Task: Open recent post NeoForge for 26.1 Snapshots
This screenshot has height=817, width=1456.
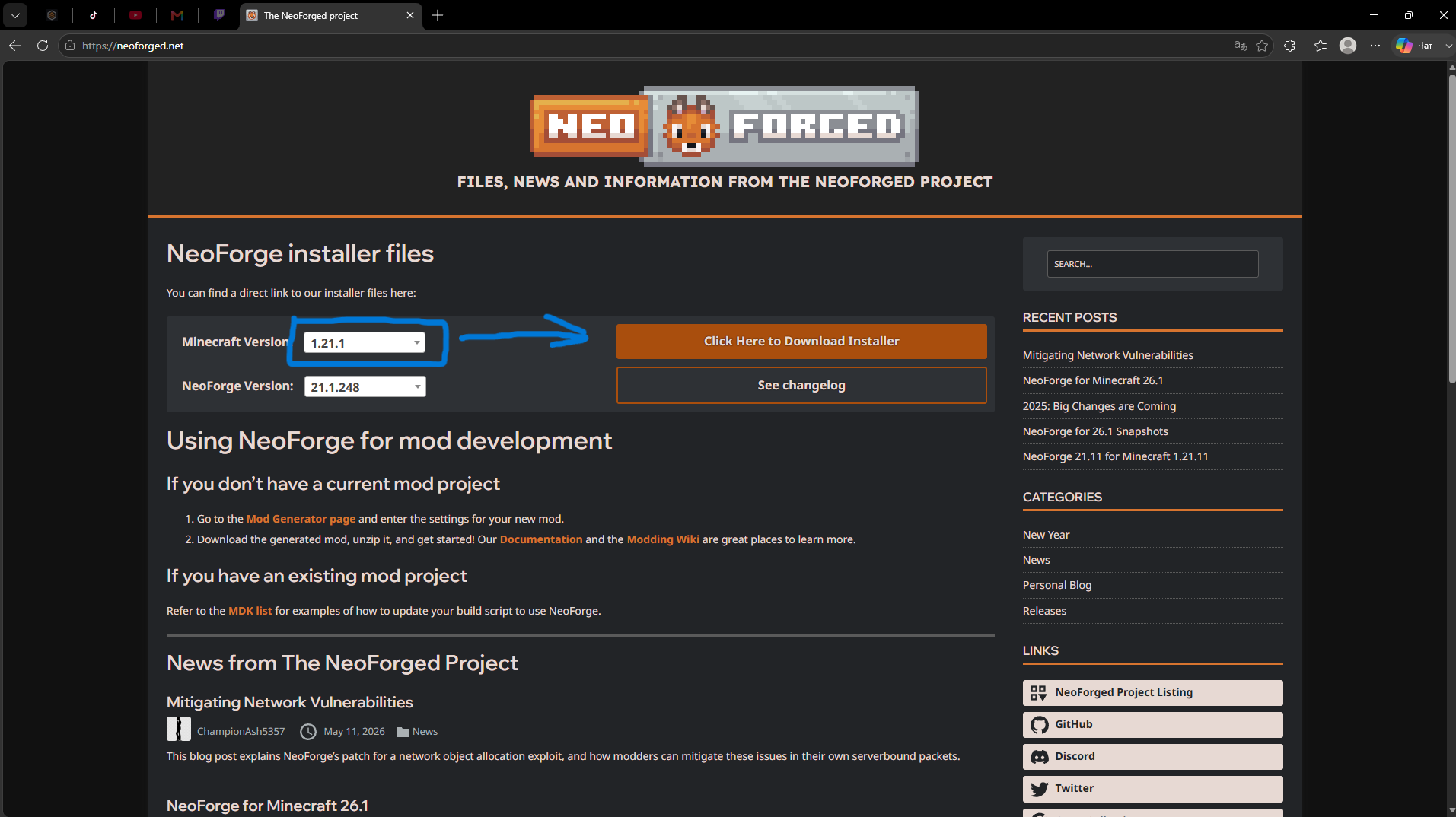Action: pos(1095,431)
